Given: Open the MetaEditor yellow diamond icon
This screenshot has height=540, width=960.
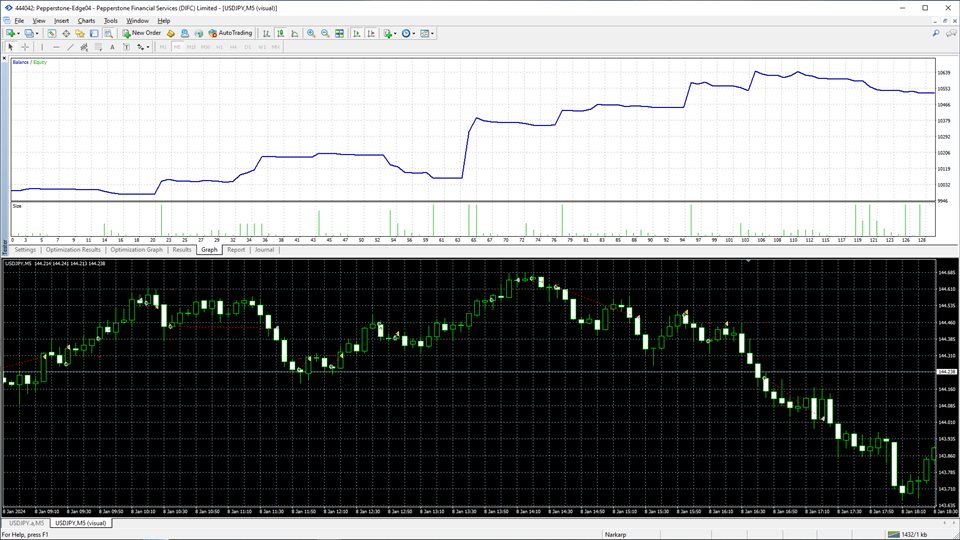Looking at the screenshot, I should pyautogui.click(x=171, y=33).
